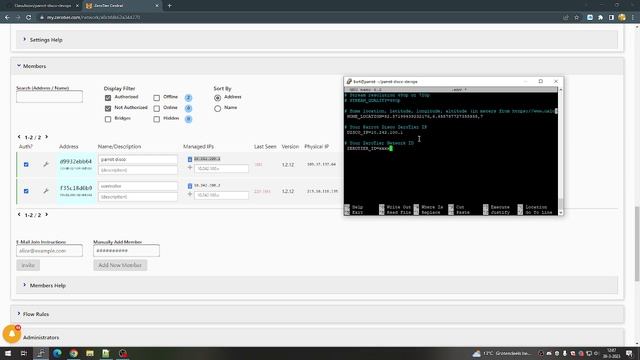Click the Manually Add Member field
The width and height of the screenshot is (640, 360).
point(126,251)
